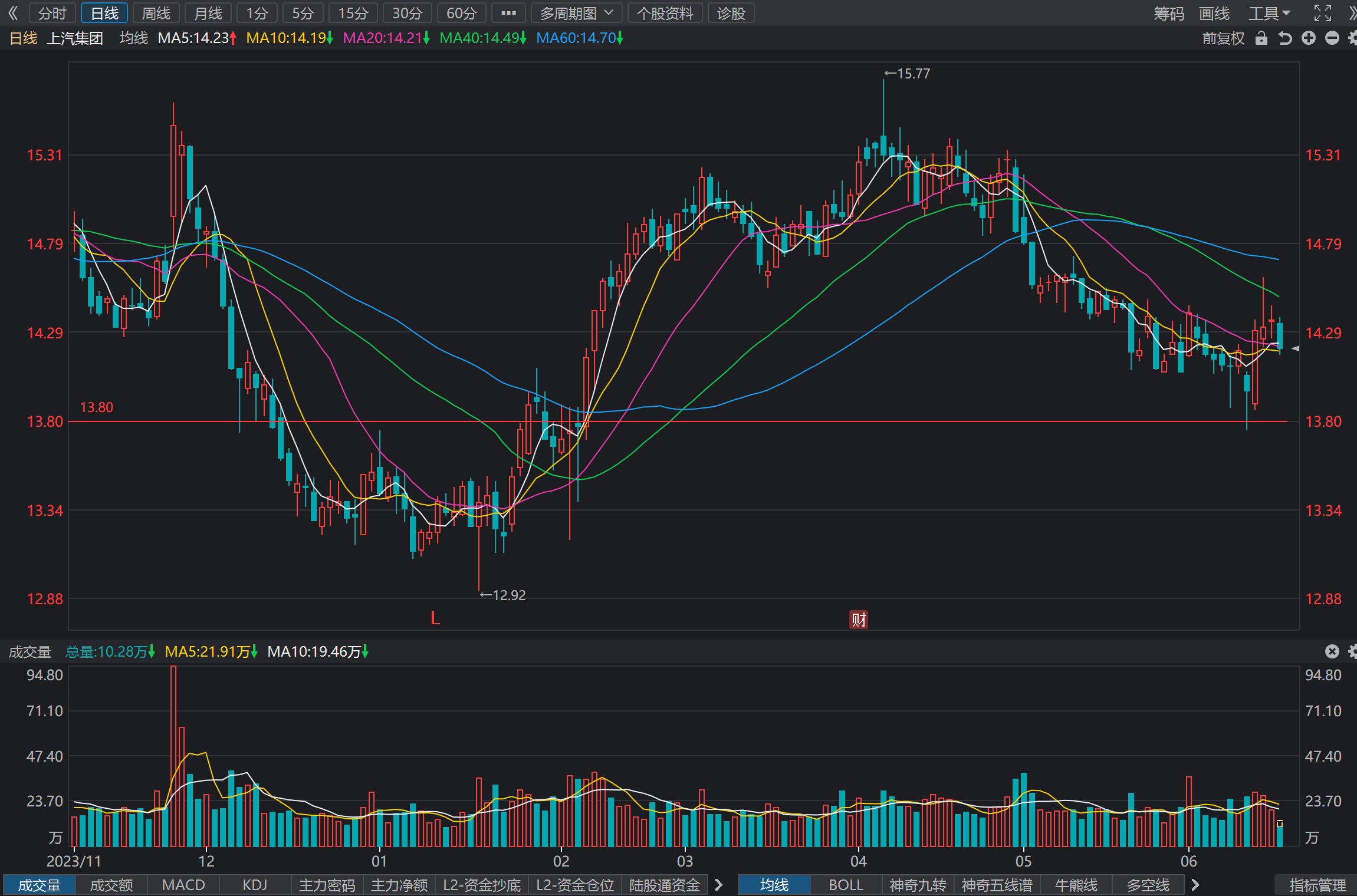
Task: Collapse left panel with double chevron
Action: pos(13,13)
